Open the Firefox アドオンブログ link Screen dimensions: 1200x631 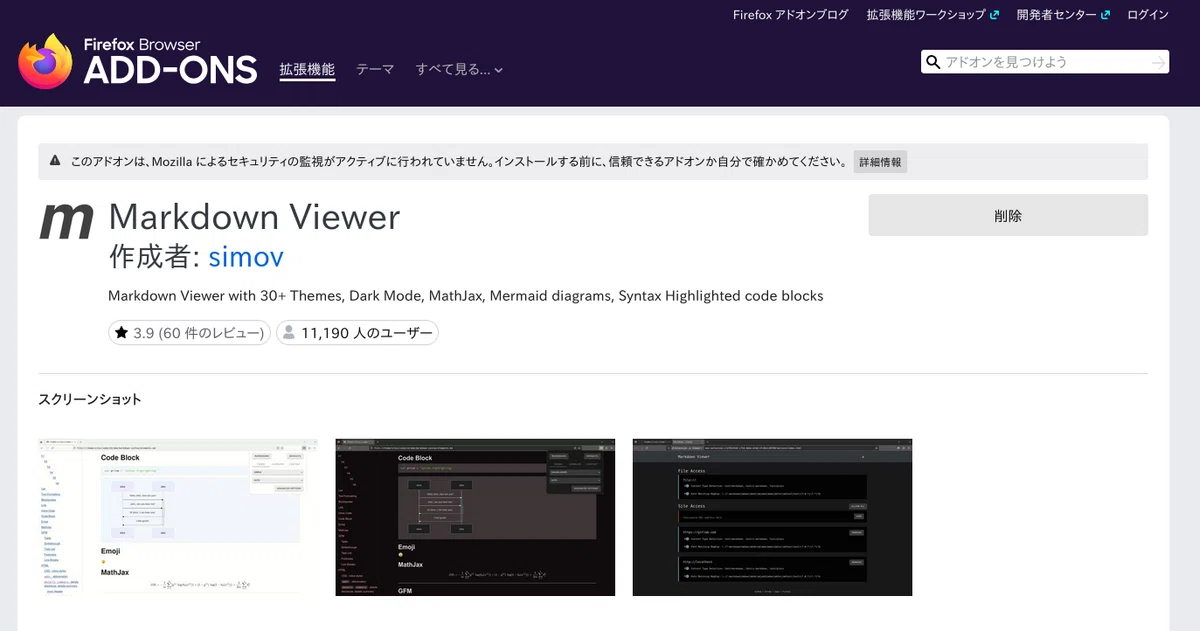(x=790, y=15)
